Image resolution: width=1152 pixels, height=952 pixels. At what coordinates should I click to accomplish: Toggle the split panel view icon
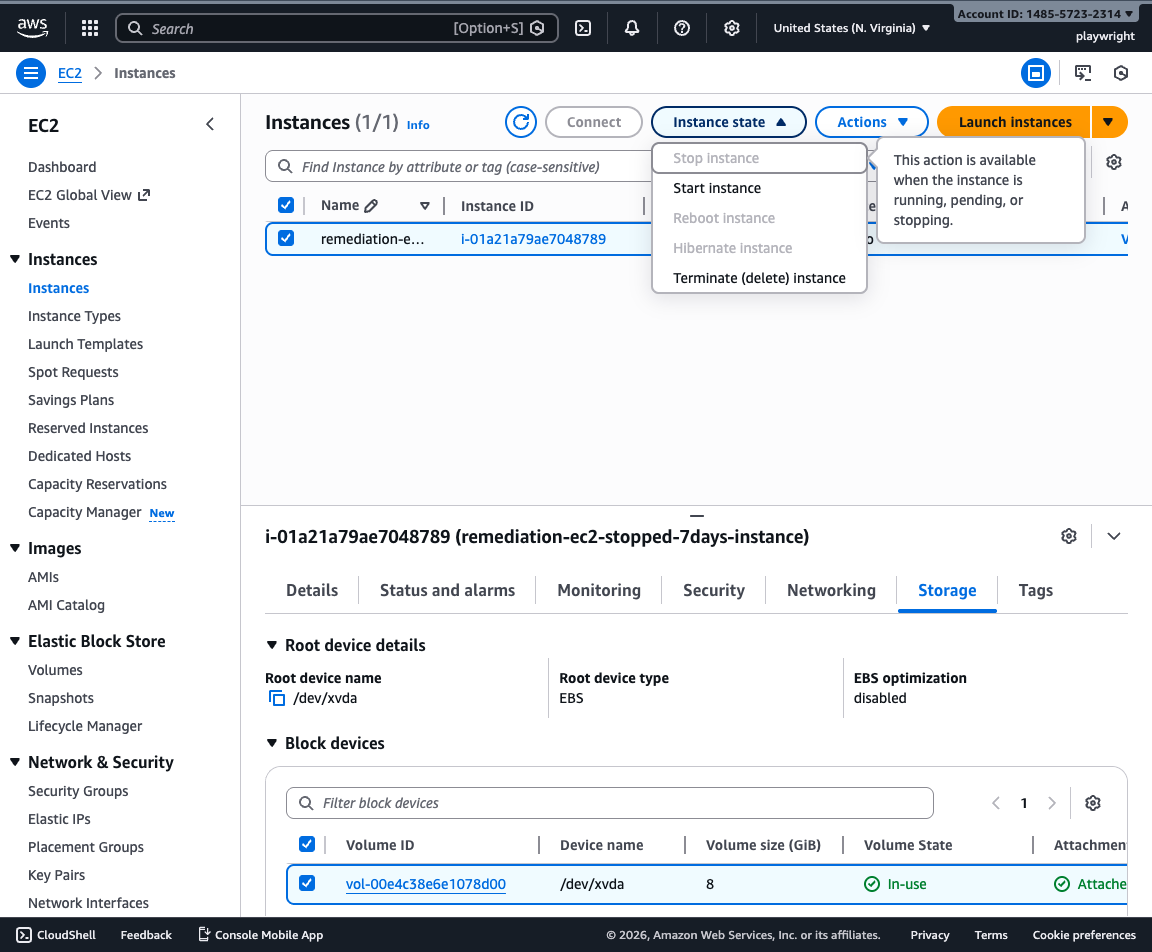[1036, 72]
